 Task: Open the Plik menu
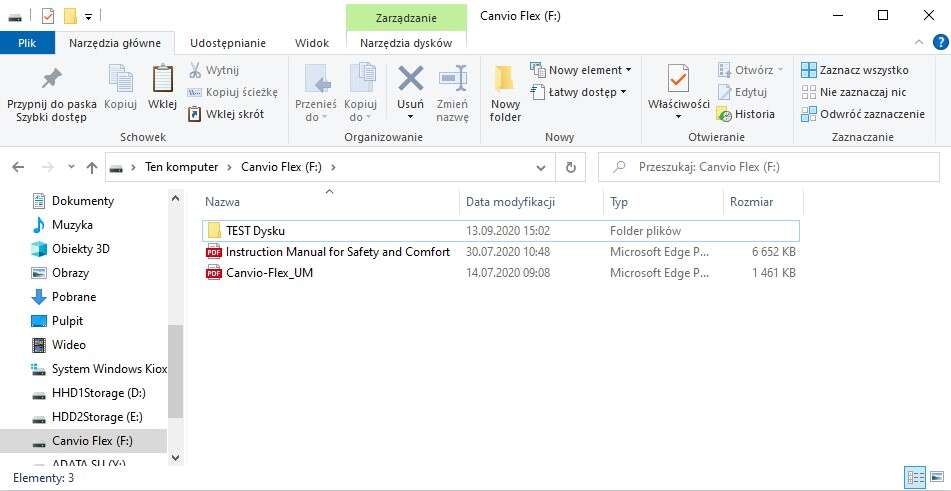click(x=28, y=43)
